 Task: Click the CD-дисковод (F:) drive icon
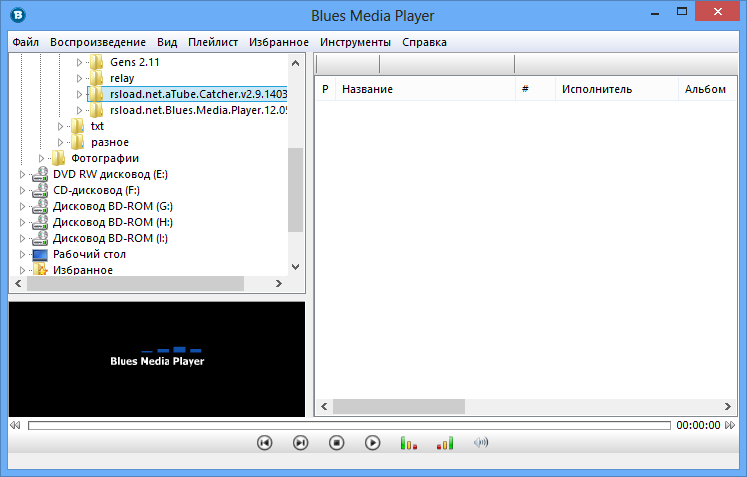pos(40,190)
